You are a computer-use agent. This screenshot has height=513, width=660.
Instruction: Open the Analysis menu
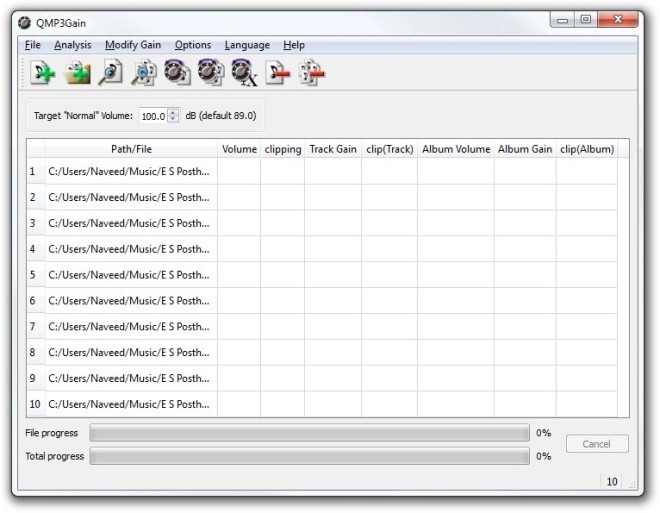click(x=72, y=45)
